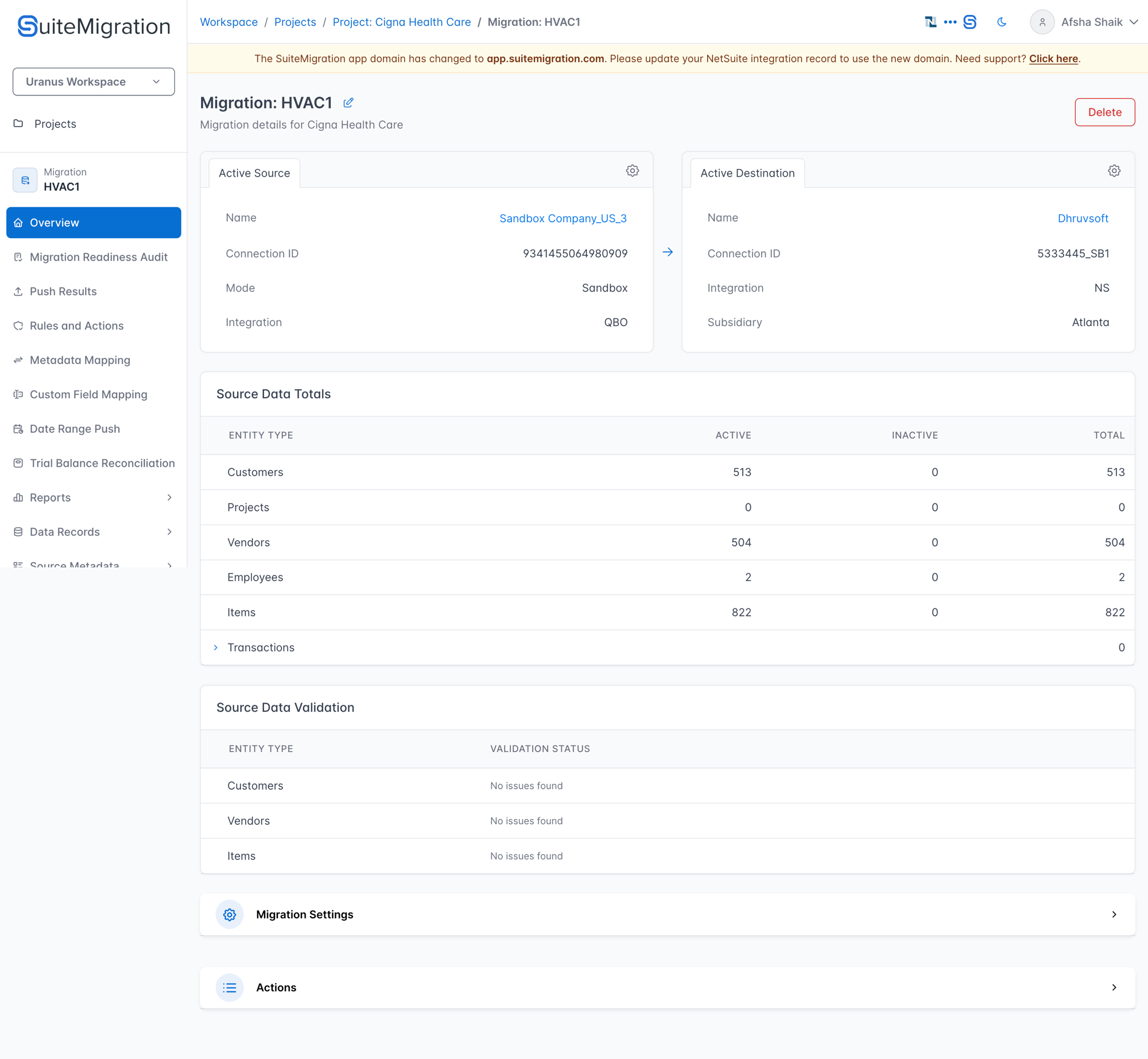
Task: Click the Metadata Mapping arrows icon
Action: (18, 360)
